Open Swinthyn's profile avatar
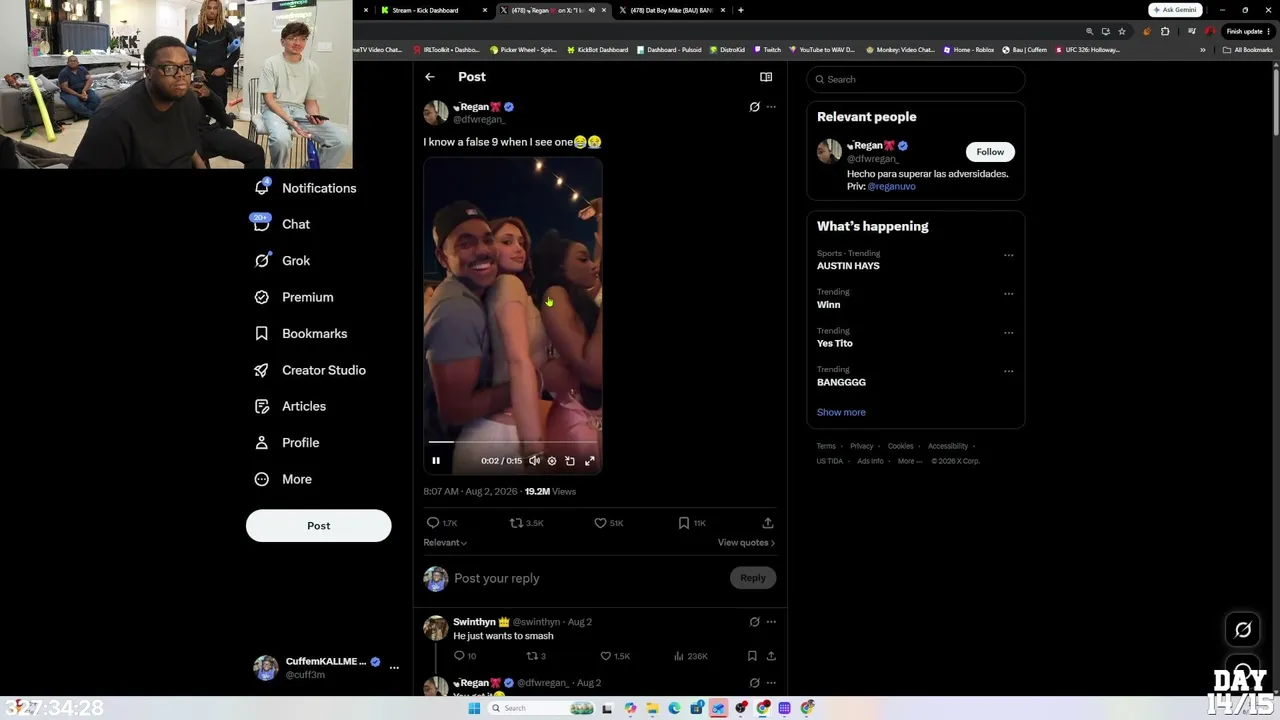Viewport: 1280px width, 720px height. (436, 628)
